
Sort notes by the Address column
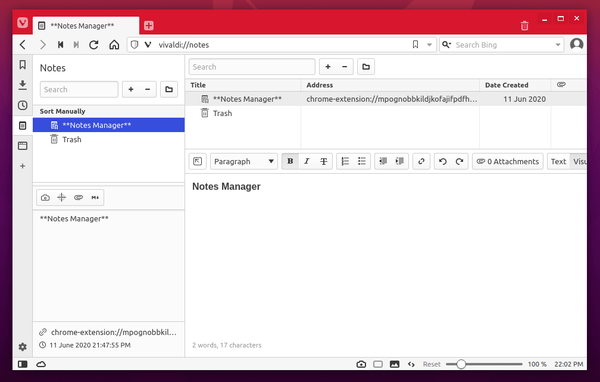tap(390, 85)
